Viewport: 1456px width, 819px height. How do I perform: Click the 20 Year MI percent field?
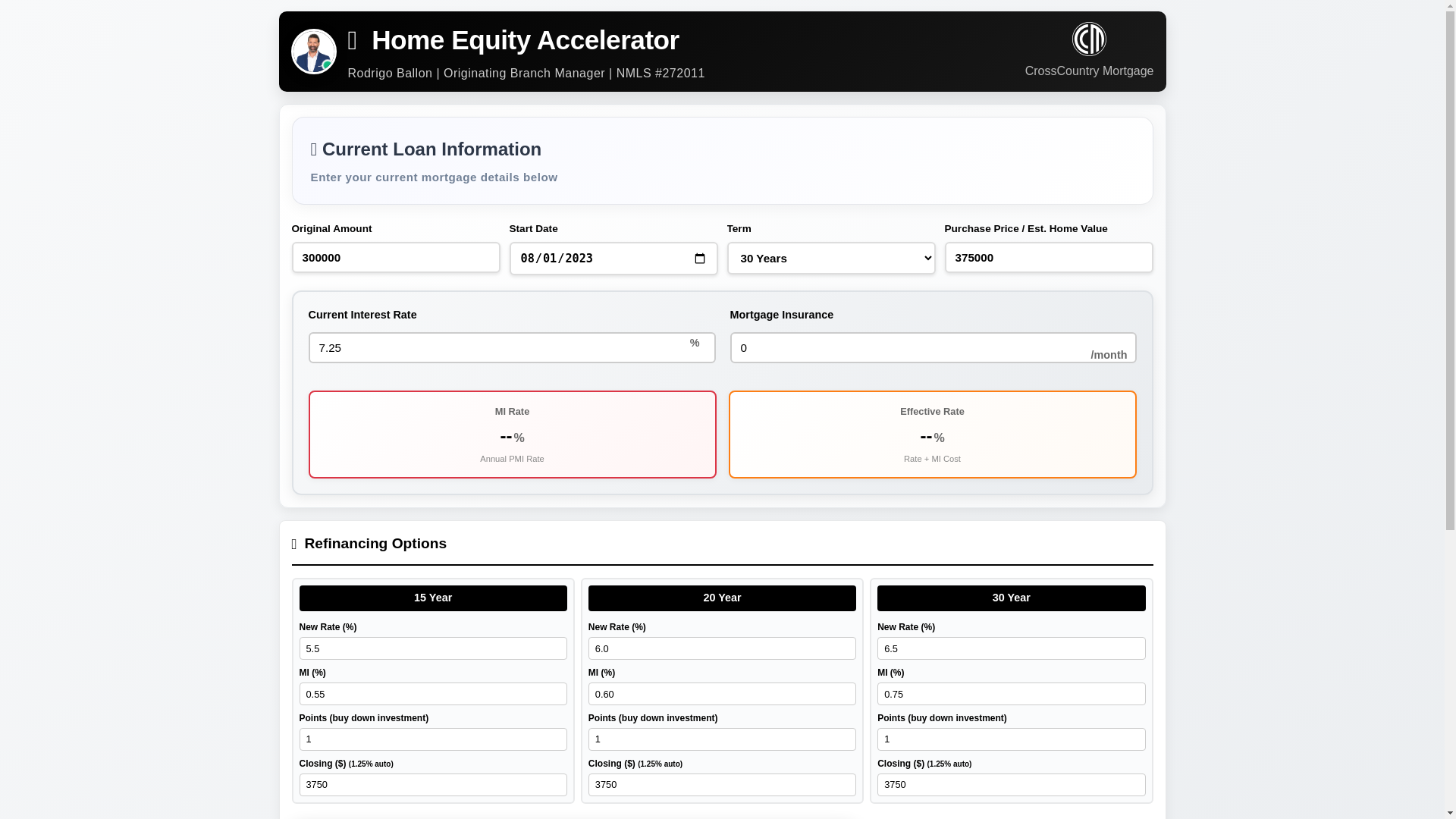click(x=721, y=694)
